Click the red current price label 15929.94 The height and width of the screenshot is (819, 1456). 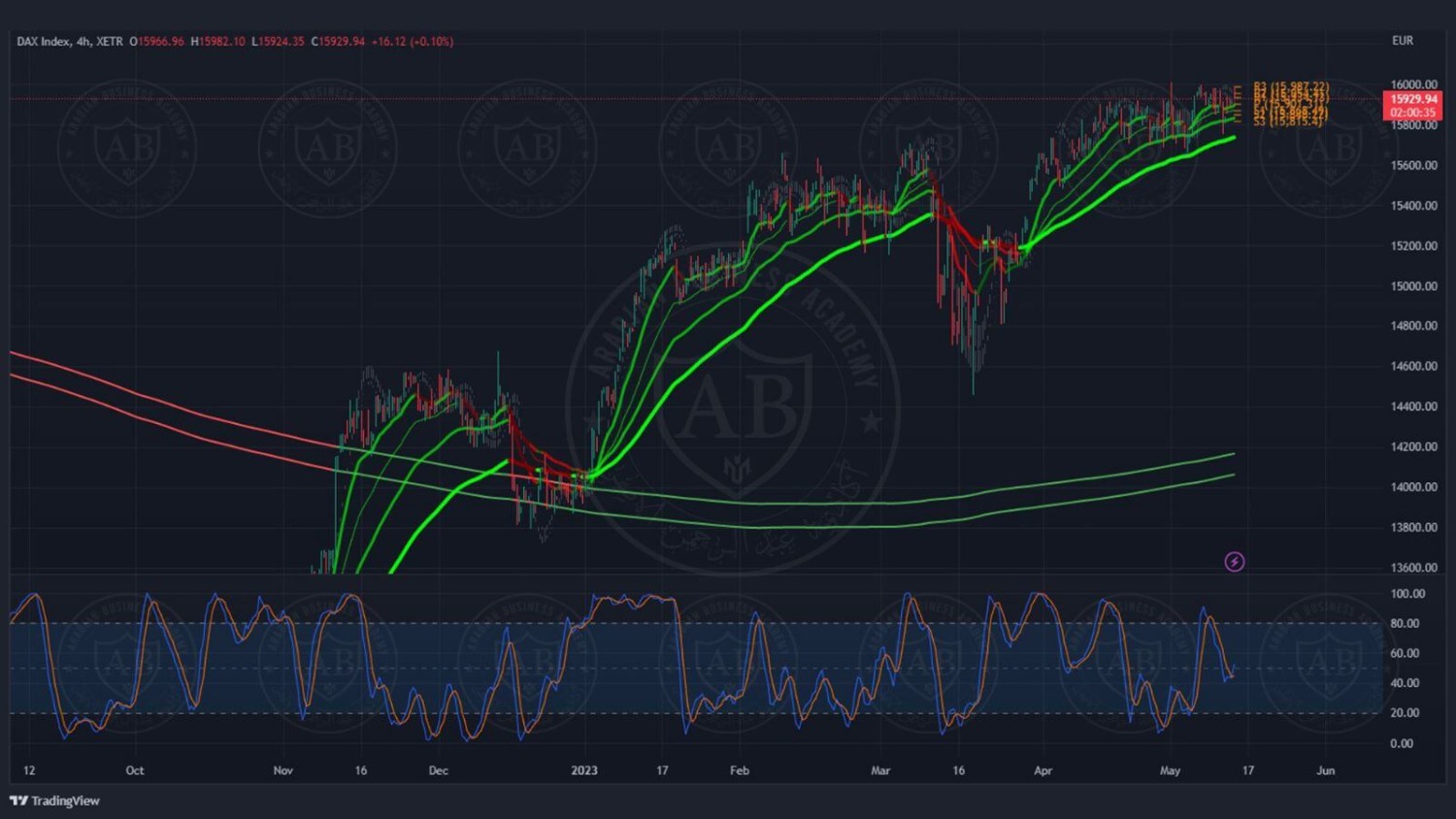pos(1412,99)
